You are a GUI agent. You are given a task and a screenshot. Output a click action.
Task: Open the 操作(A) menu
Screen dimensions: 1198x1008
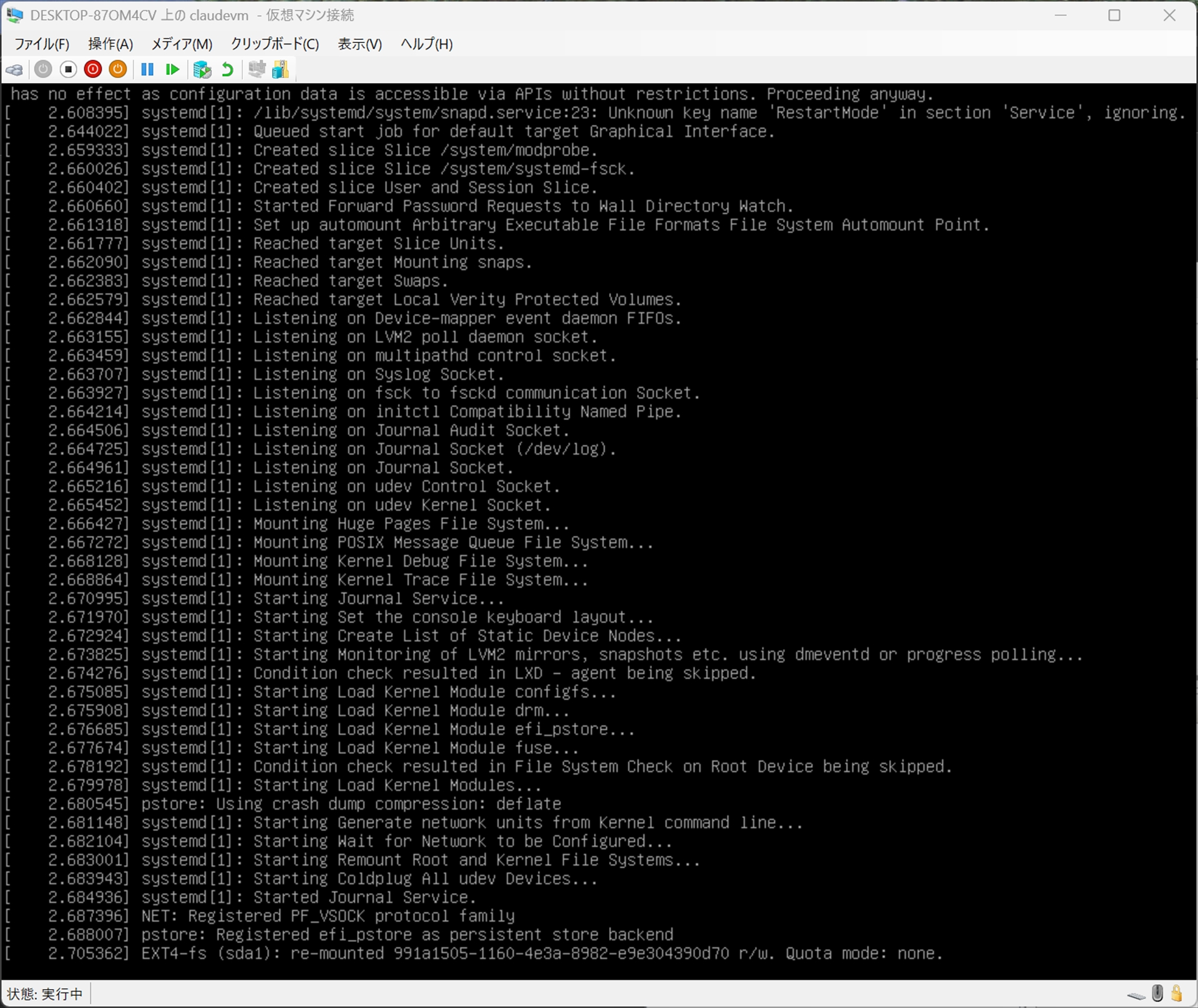tap(110, 44)
